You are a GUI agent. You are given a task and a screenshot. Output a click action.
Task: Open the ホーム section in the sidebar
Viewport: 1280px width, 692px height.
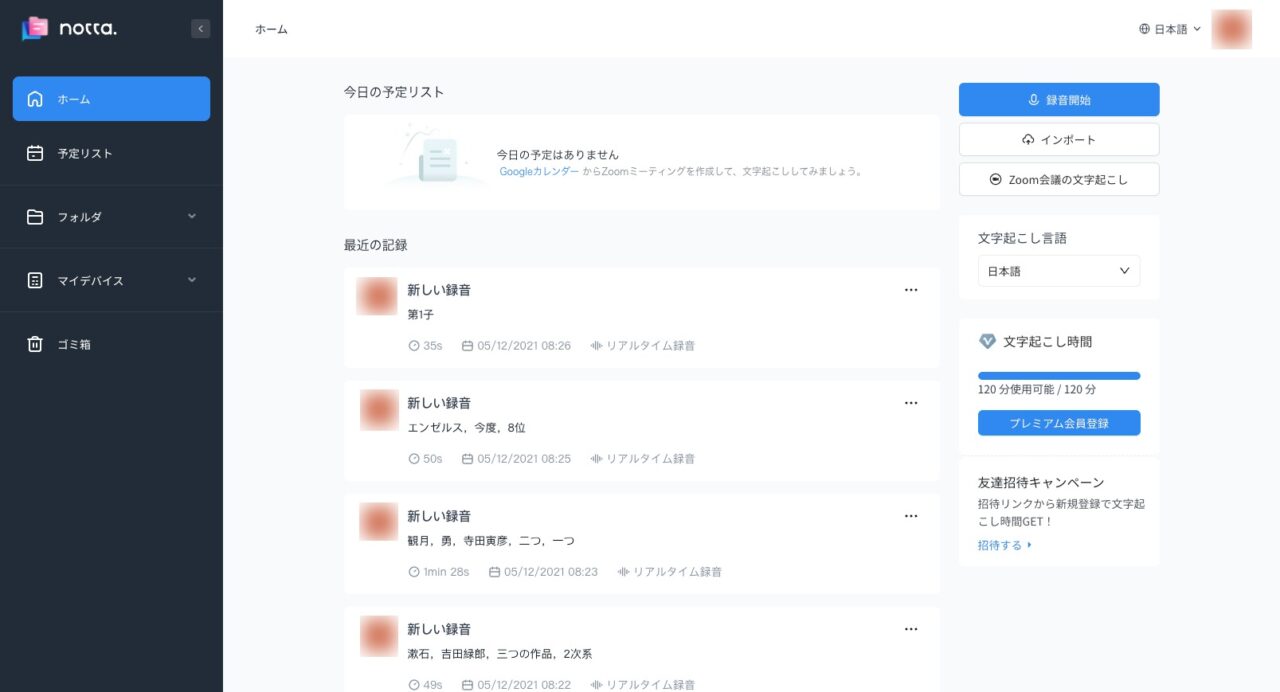pos(111,99)
